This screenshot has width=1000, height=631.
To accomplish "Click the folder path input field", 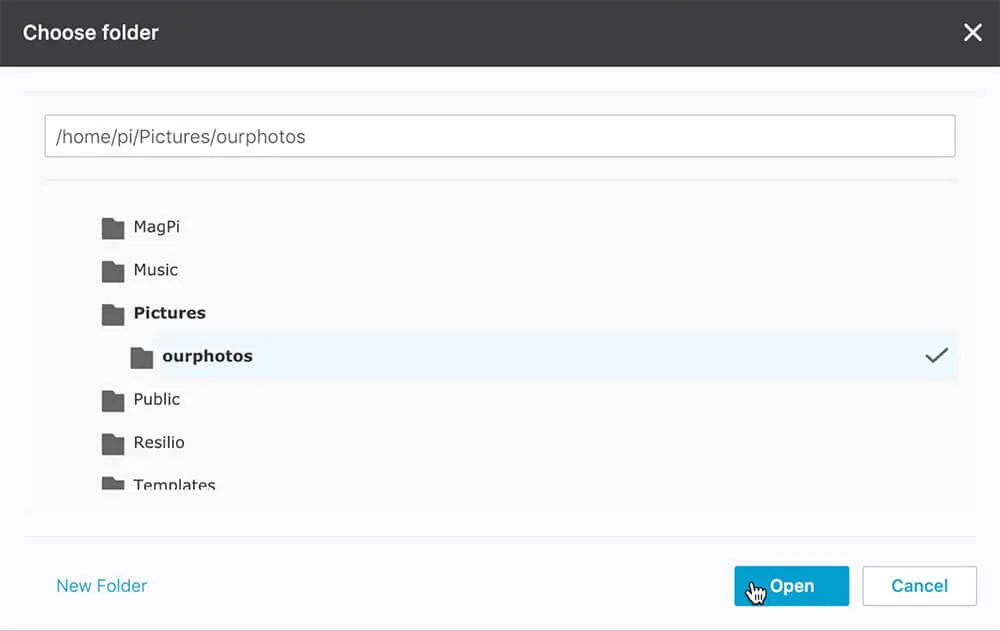I will [x=500, y=136].
